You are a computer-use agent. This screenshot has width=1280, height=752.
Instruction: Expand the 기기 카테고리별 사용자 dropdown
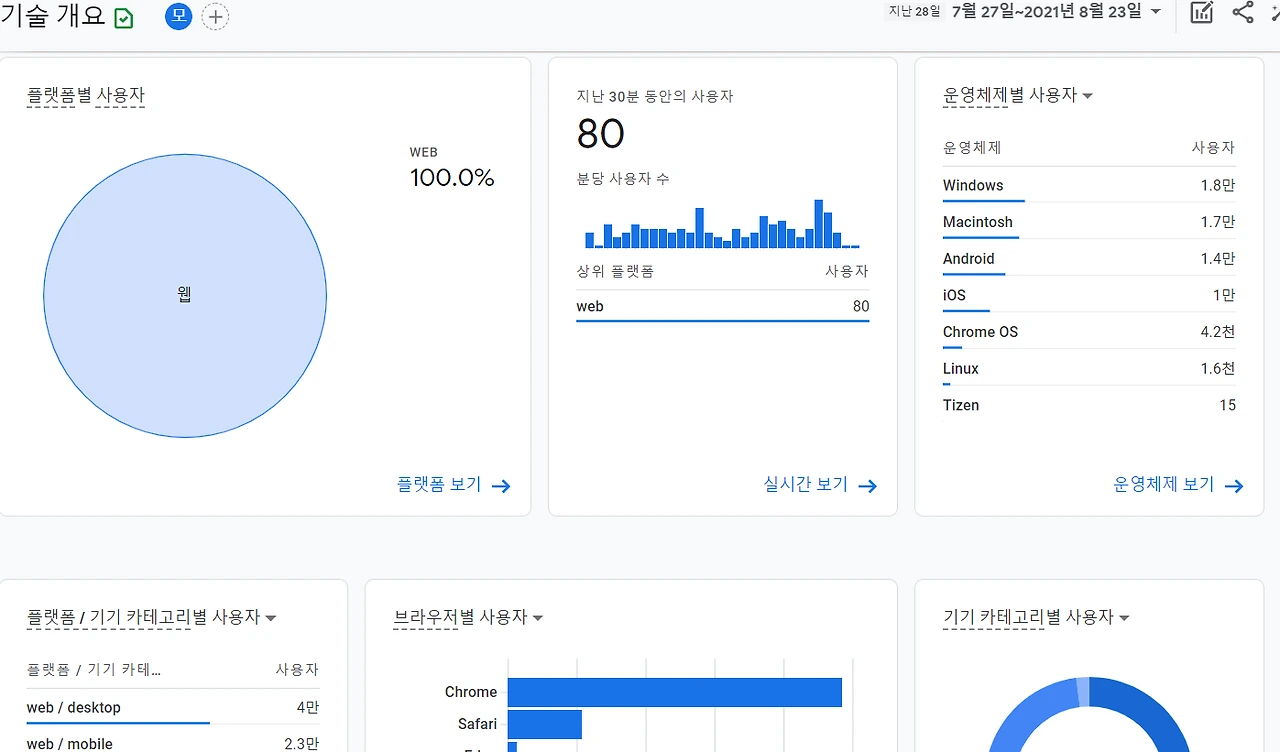[1124, 618]
